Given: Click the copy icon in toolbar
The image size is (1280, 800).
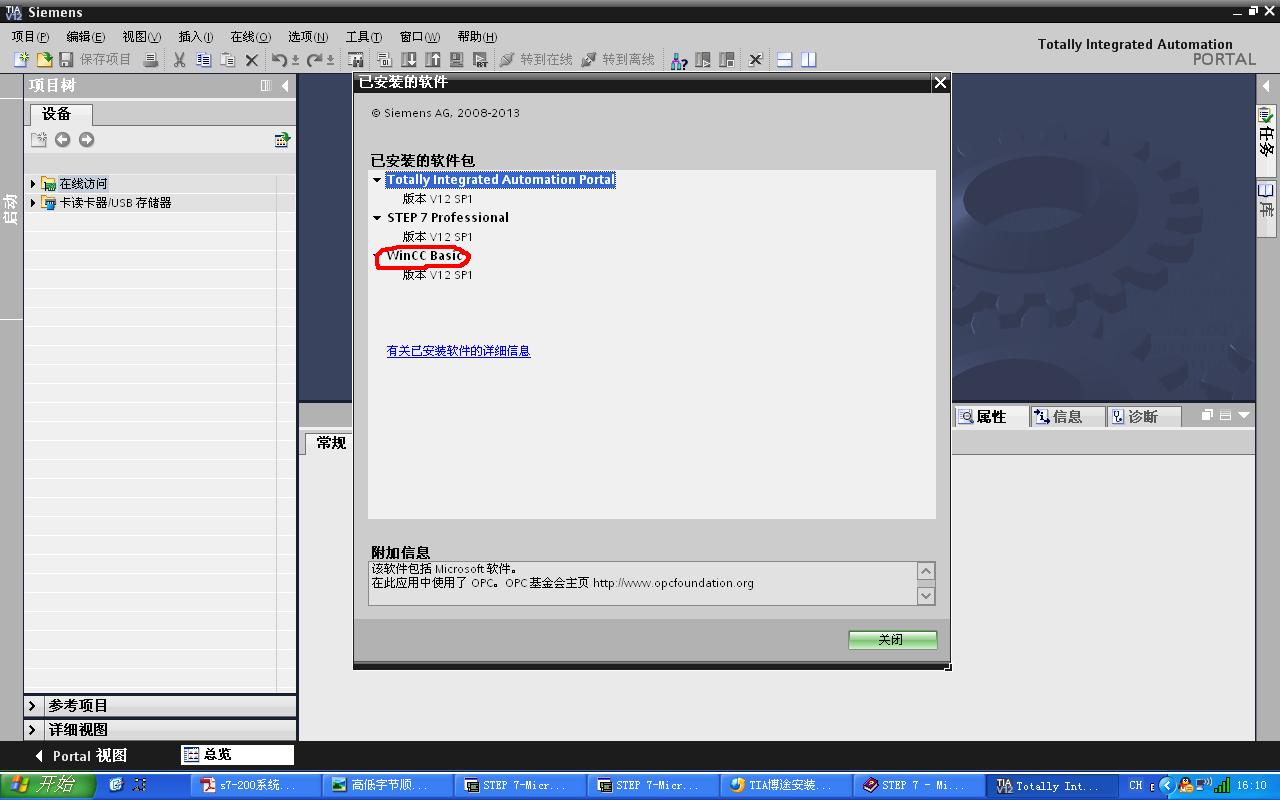Looking at the screenshot, I should 203,60.
